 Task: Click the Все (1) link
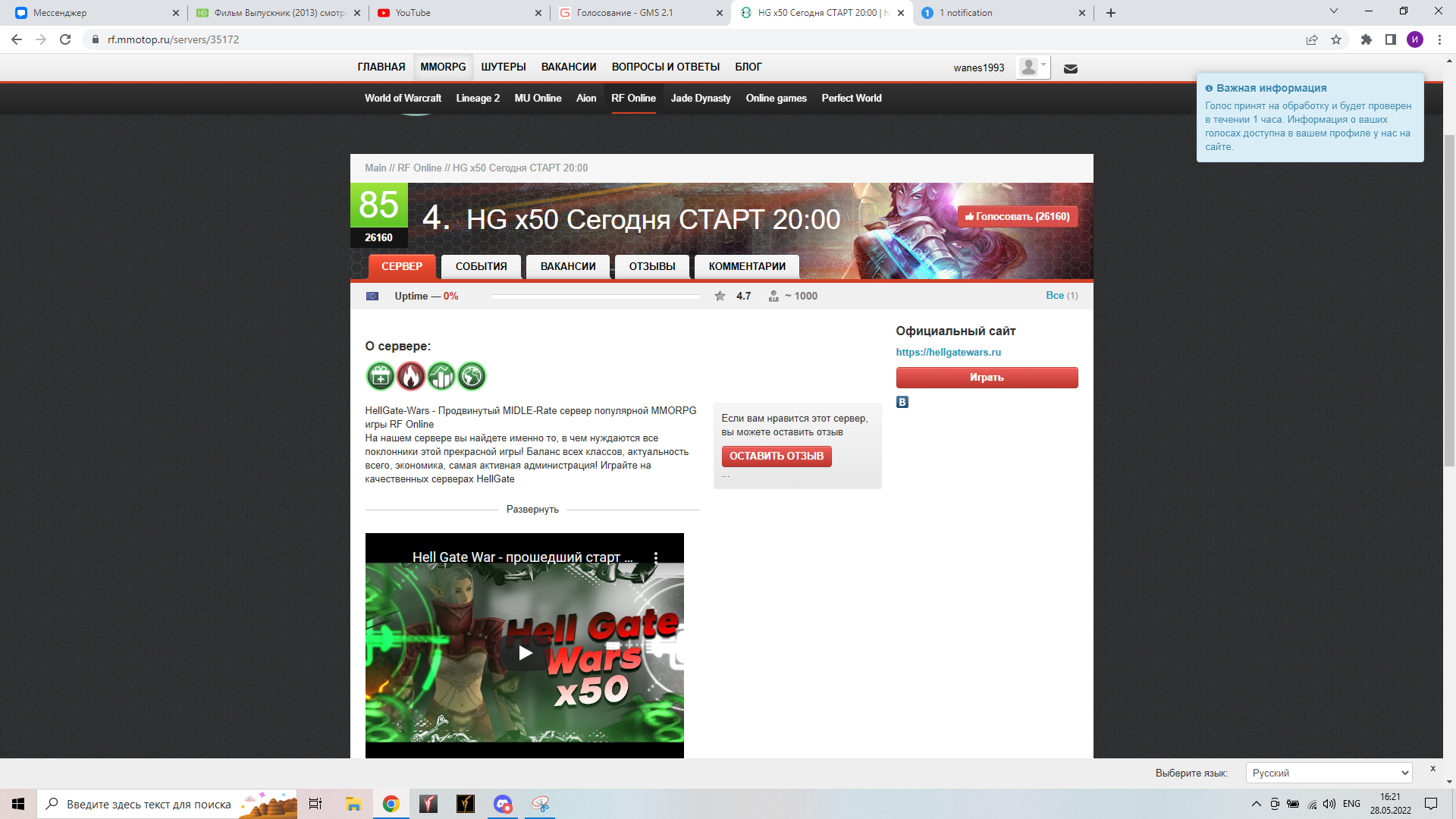tap(1062, 296)
